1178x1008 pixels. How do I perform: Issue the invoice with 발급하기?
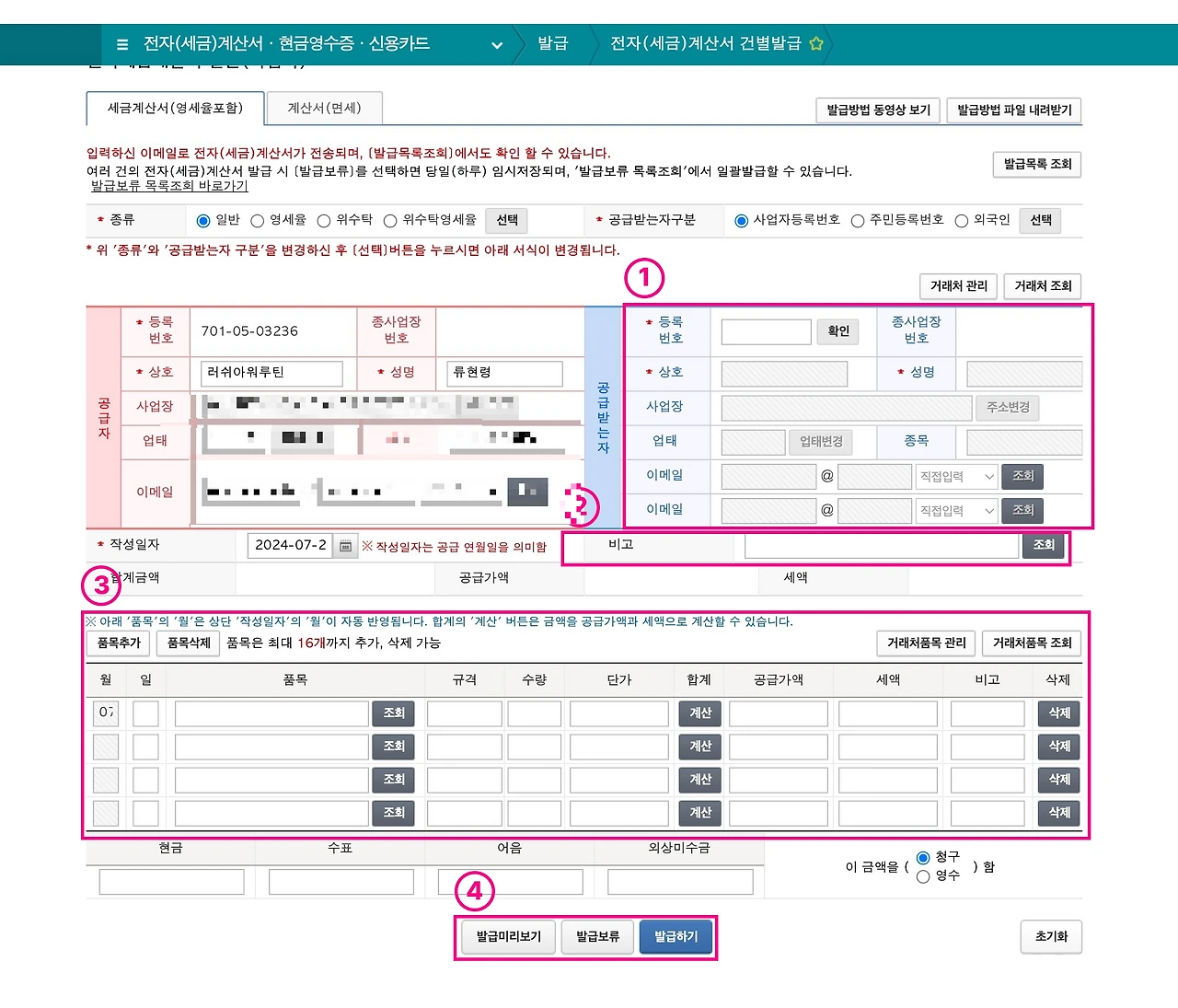coord(675,936)
